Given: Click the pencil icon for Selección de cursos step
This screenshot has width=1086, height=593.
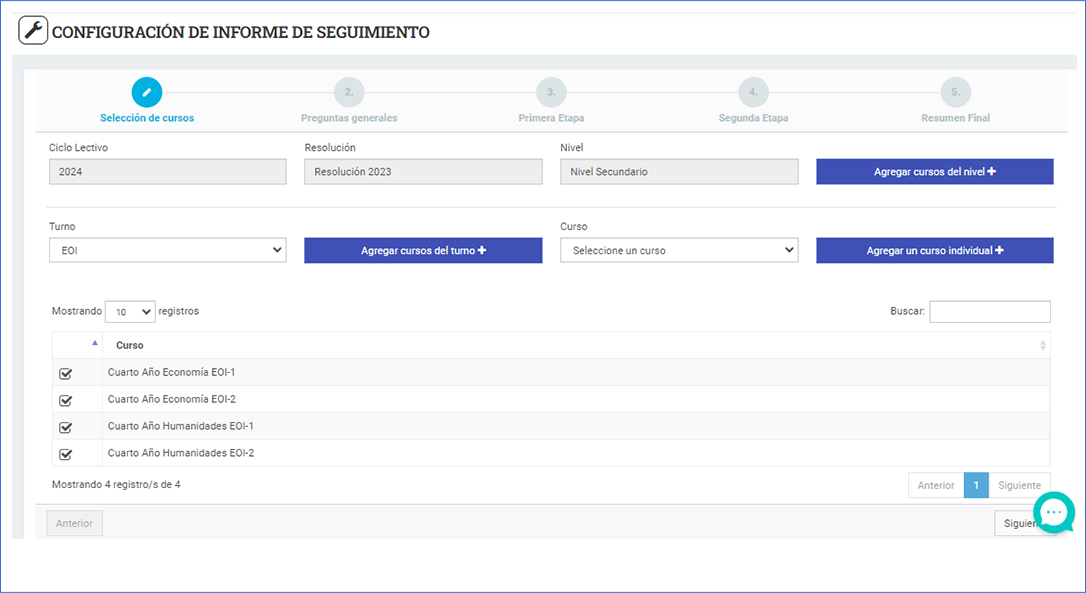Looking at the screenshot, I should (x=147, y=92).
